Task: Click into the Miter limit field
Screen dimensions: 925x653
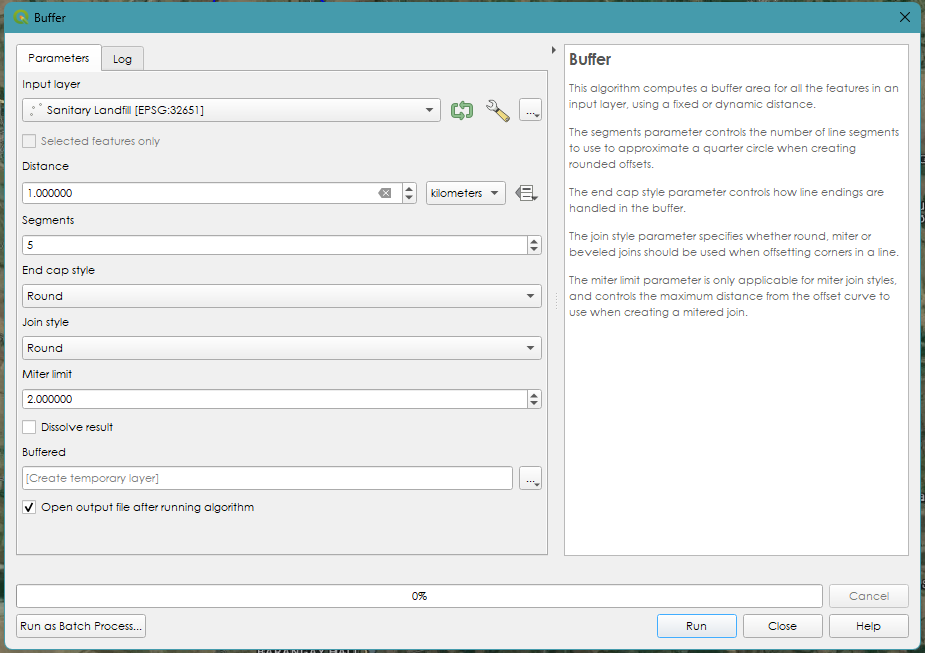Action: pos(272,399)
